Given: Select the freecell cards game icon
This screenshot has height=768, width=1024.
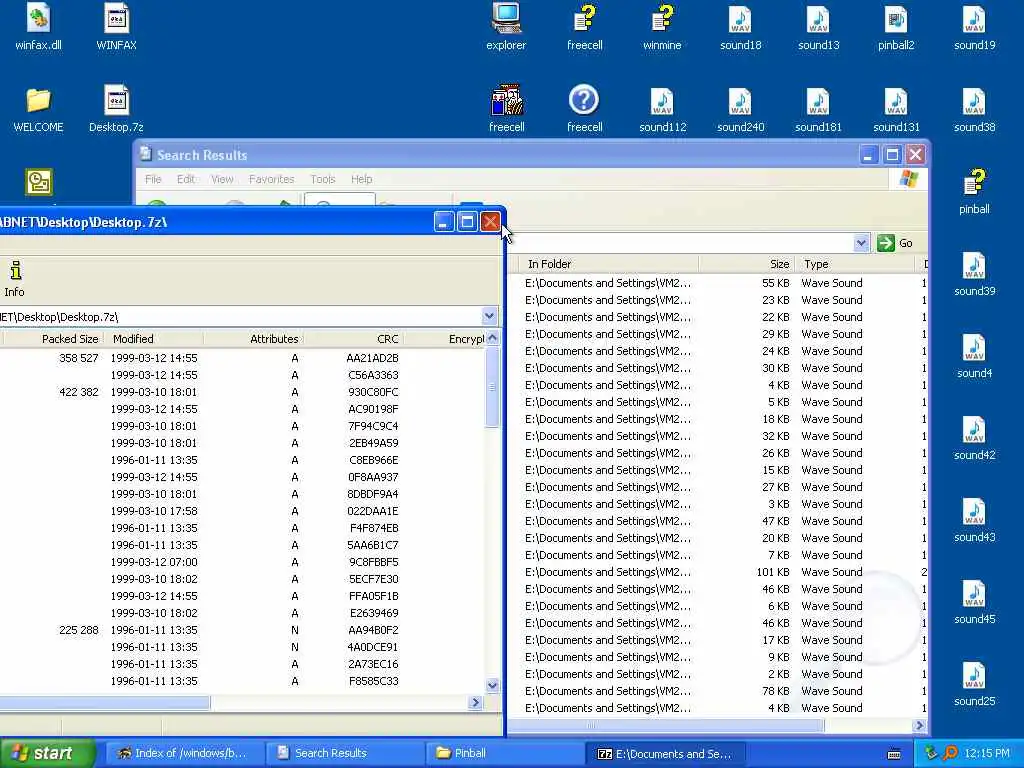Looking at the screenshot, I should [x=506, y=110].
